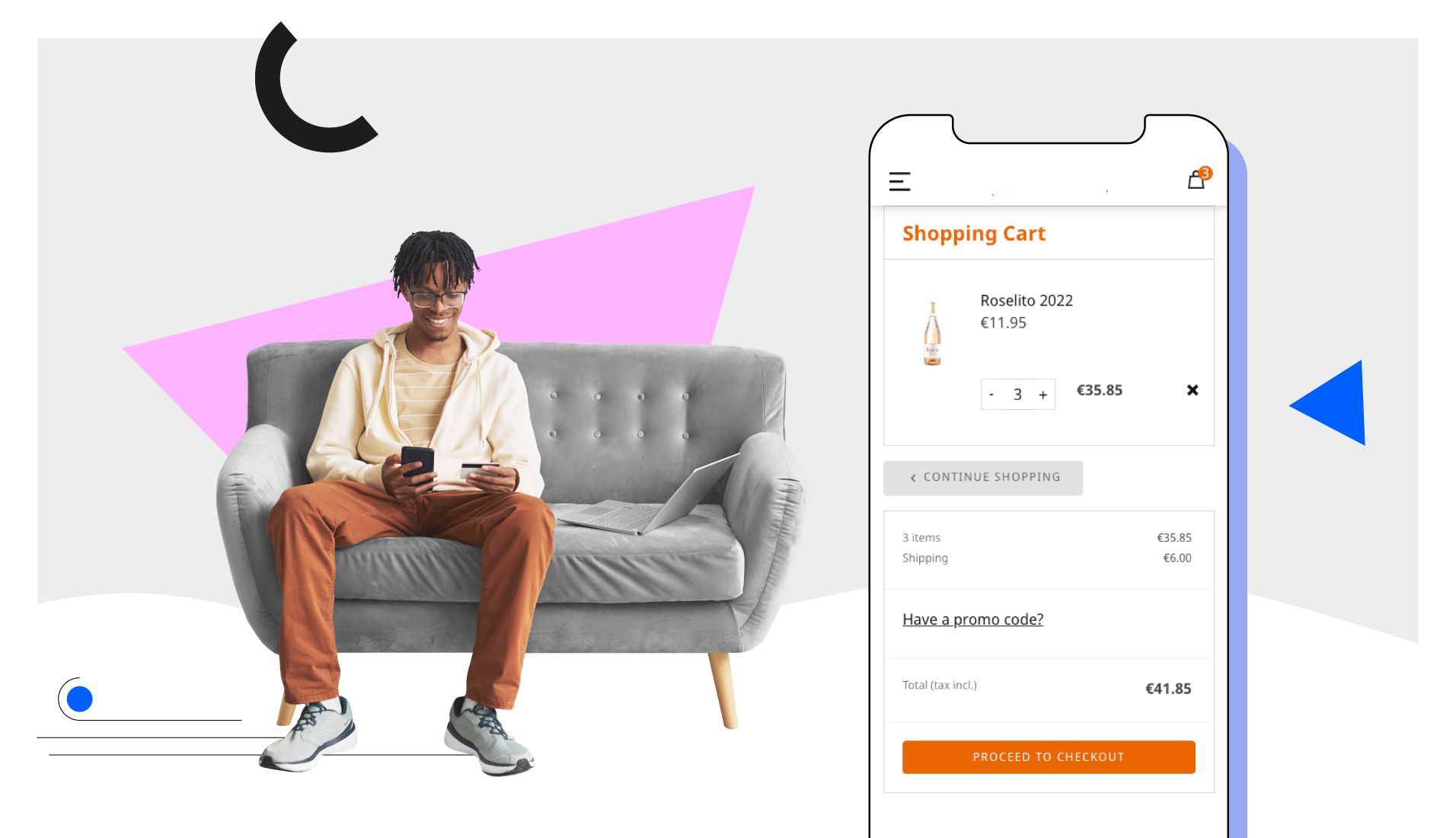Select the wine bottle product image
Screen dimensions: 1456x838
click(932, 334)
